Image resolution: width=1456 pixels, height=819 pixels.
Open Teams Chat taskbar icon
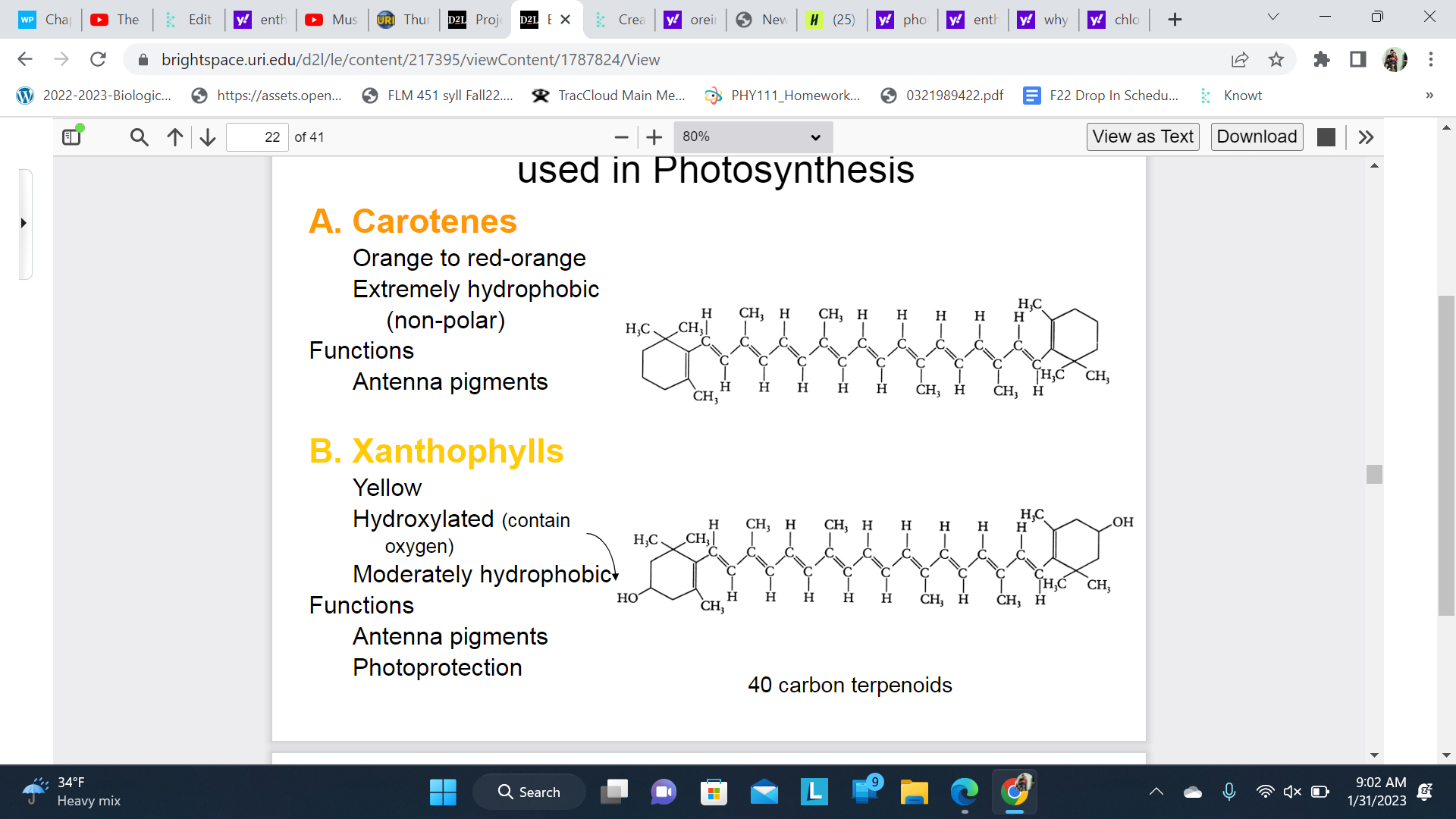[664, 792]
